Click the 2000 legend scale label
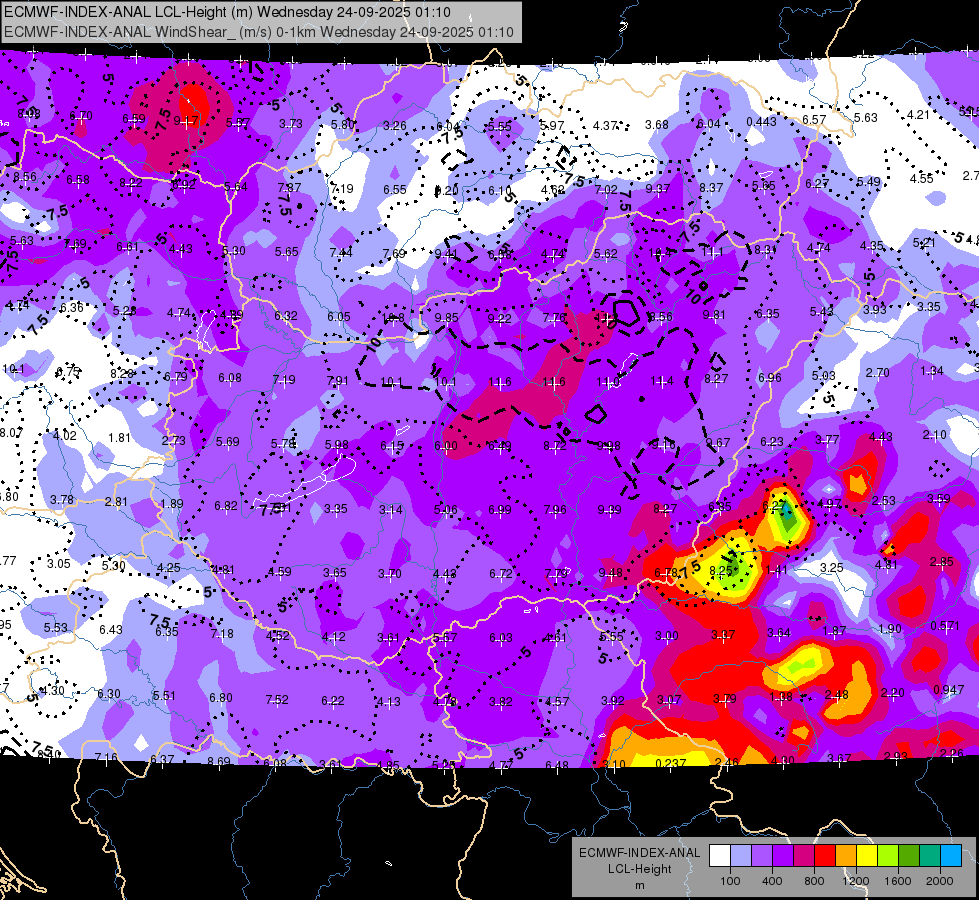 [x=940, y=881]
